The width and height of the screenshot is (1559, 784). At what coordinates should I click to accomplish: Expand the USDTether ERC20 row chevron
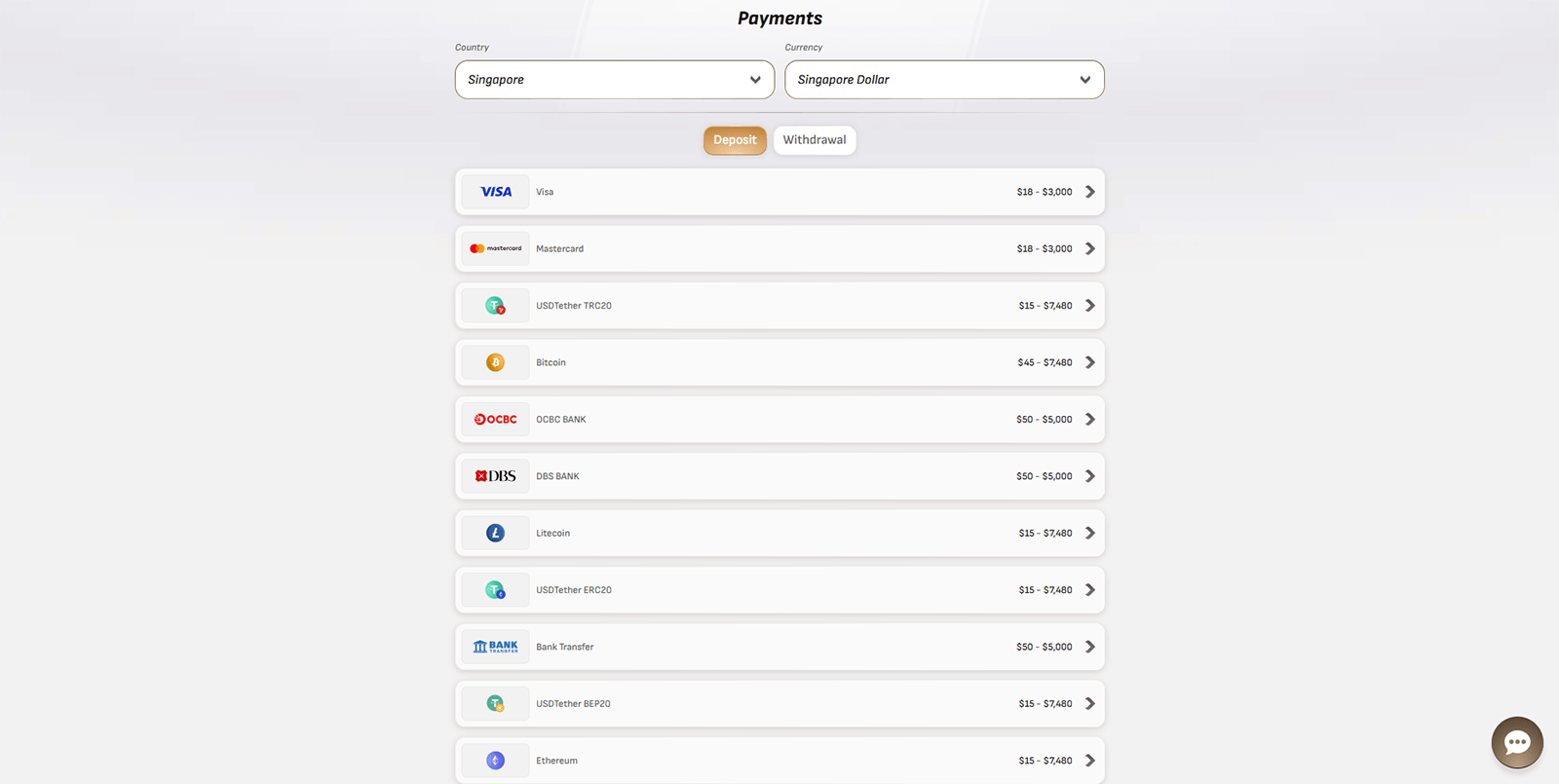click(x=1090, y=590)
